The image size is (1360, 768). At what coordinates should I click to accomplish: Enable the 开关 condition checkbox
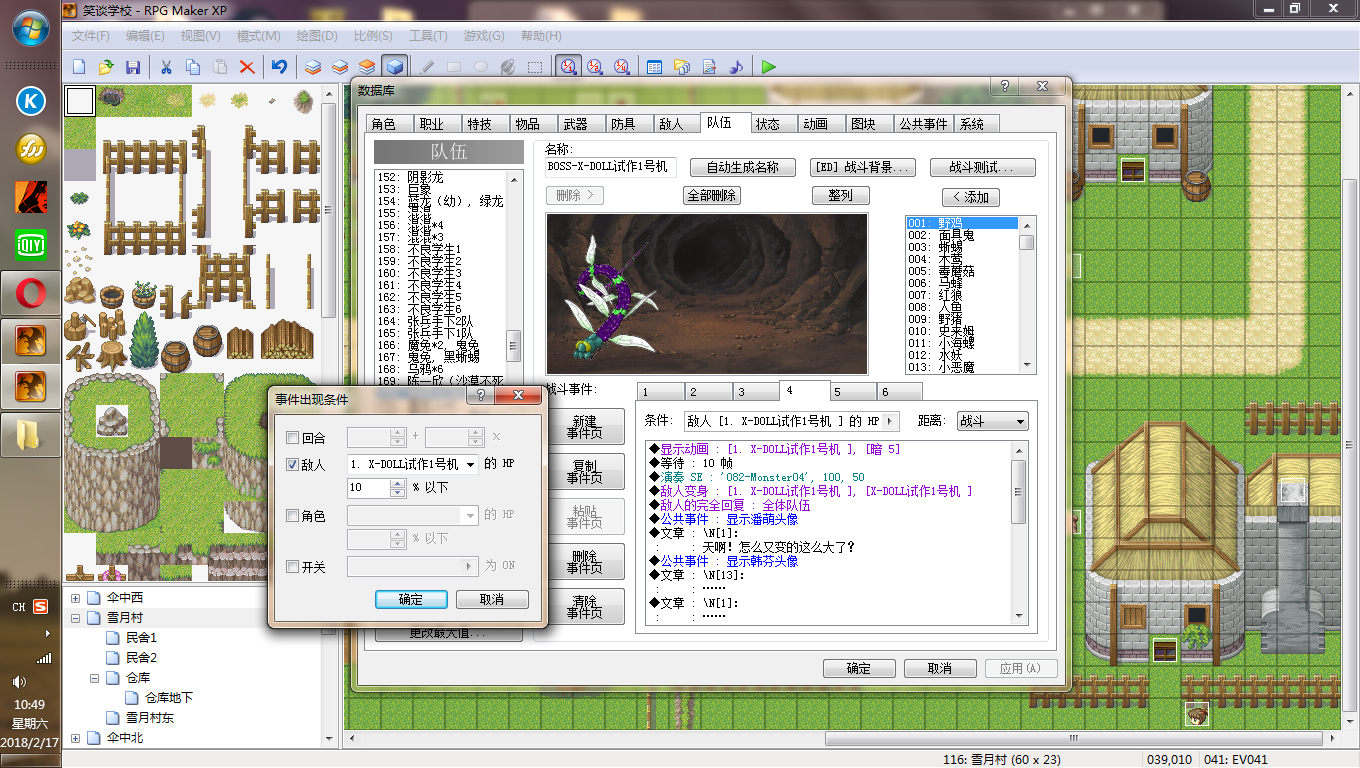[293, 567]
